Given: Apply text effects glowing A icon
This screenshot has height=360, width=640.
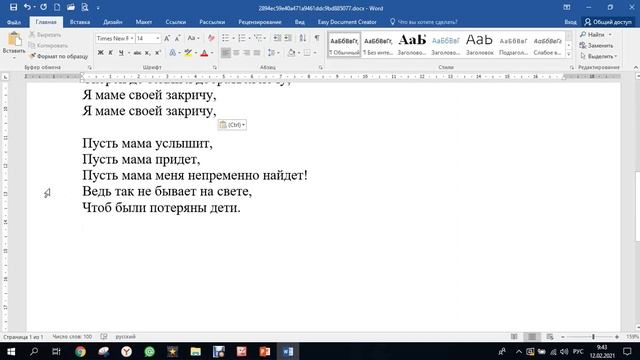Looking at the screenshot, I should point(173,53).
